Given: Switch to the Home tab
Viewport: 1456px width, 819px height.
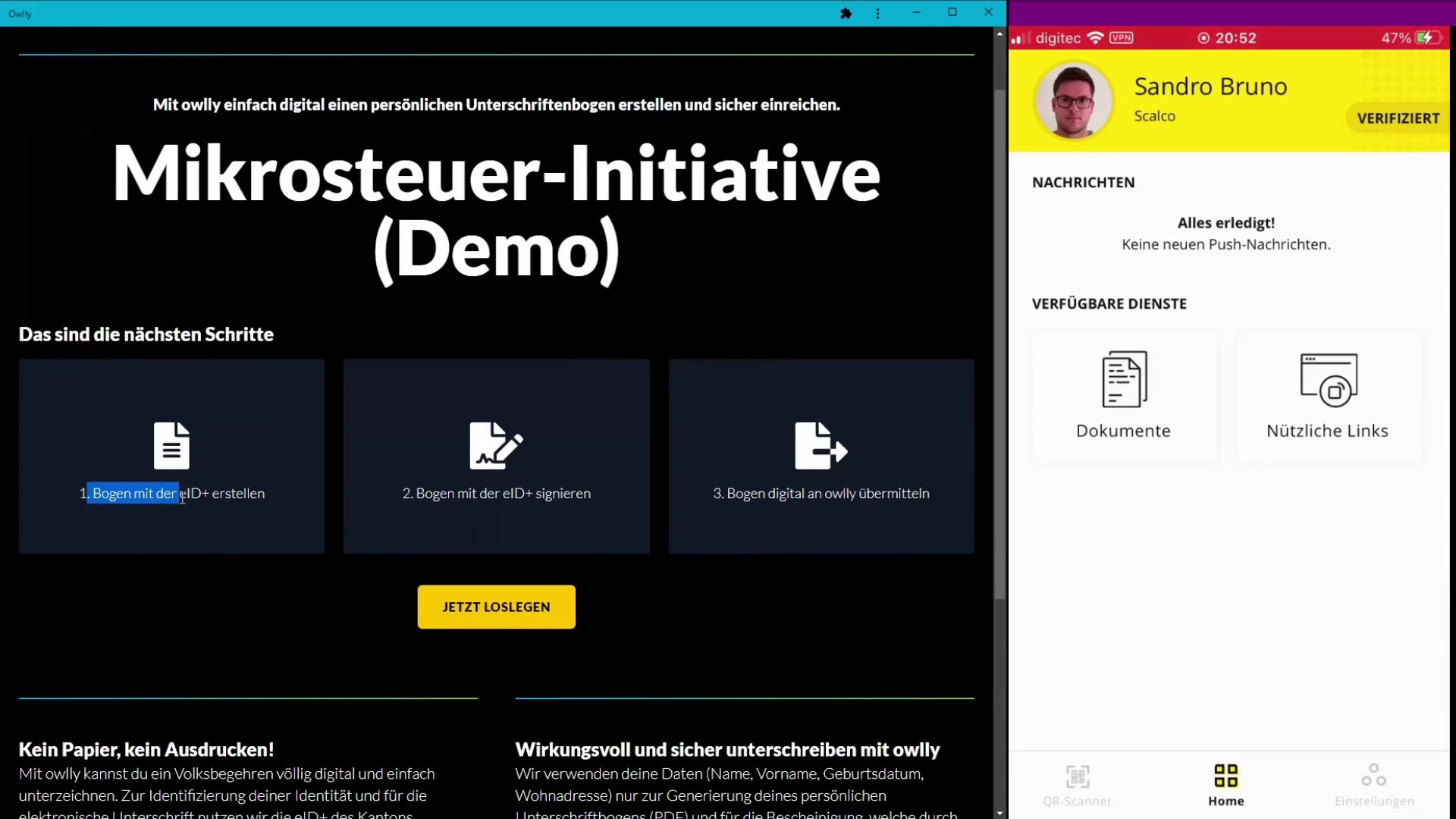Looking at the screenshot, I should pos(1226,786).
